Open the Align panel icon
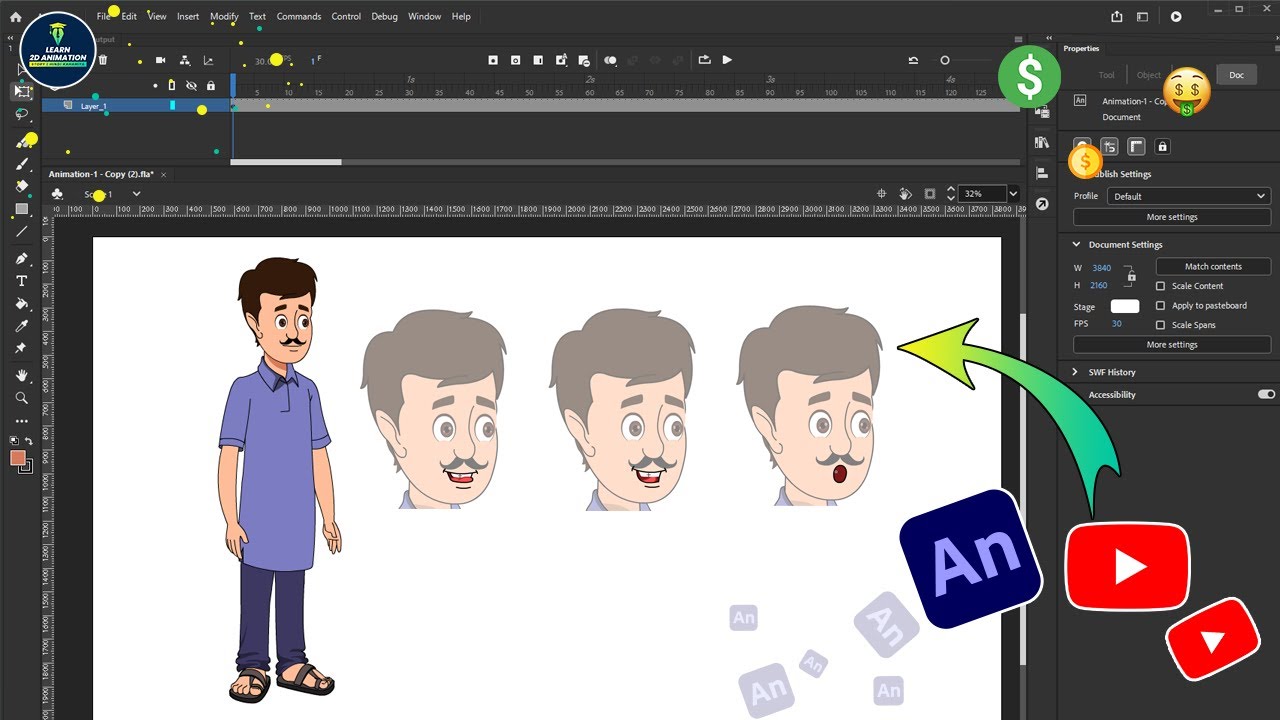The width and height of the screenshot is (1280, 720). tap(1042, 173)
